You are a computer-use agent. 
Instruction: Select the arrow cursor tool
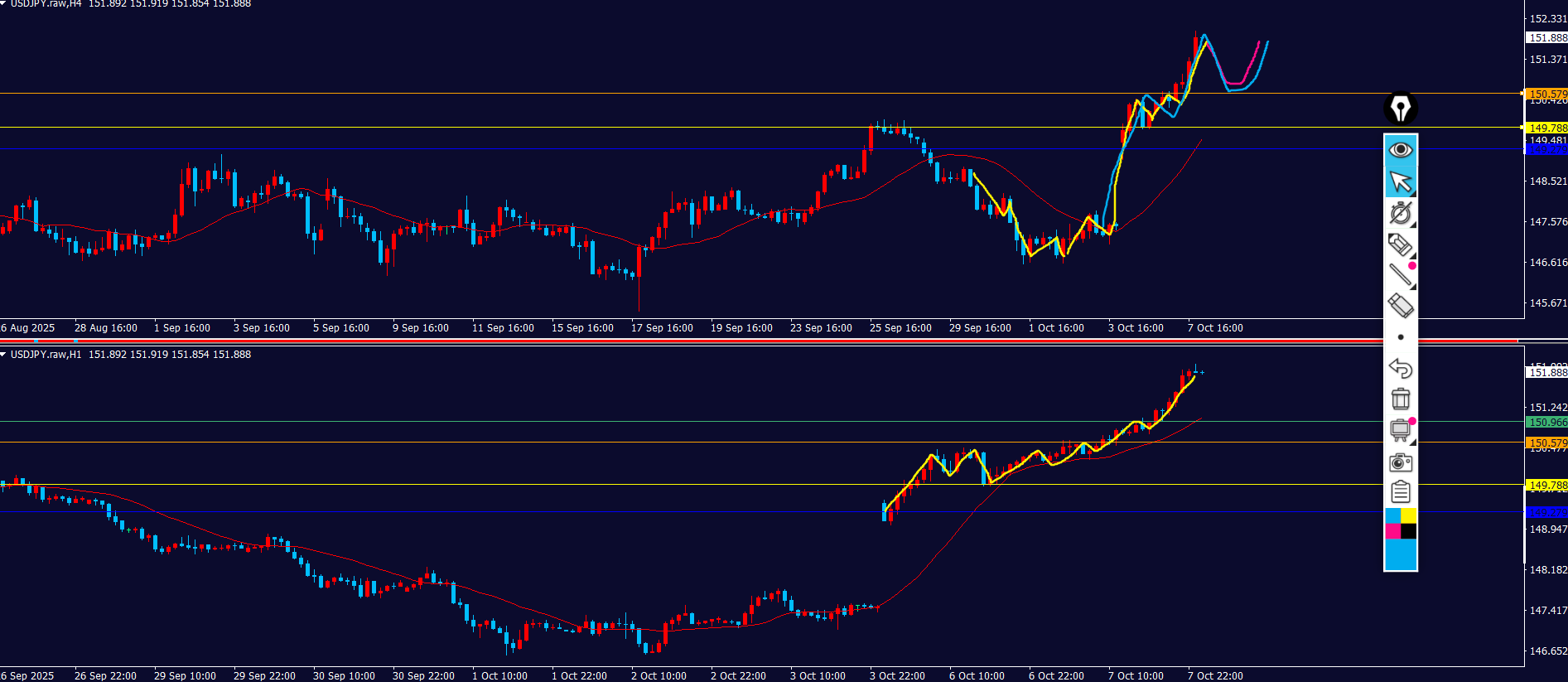coord(1400,181)
